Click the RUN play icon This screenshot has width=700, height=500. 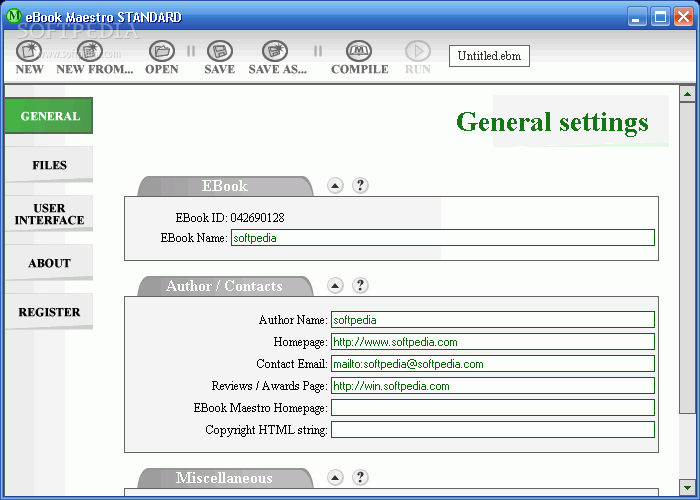(418, 51)
